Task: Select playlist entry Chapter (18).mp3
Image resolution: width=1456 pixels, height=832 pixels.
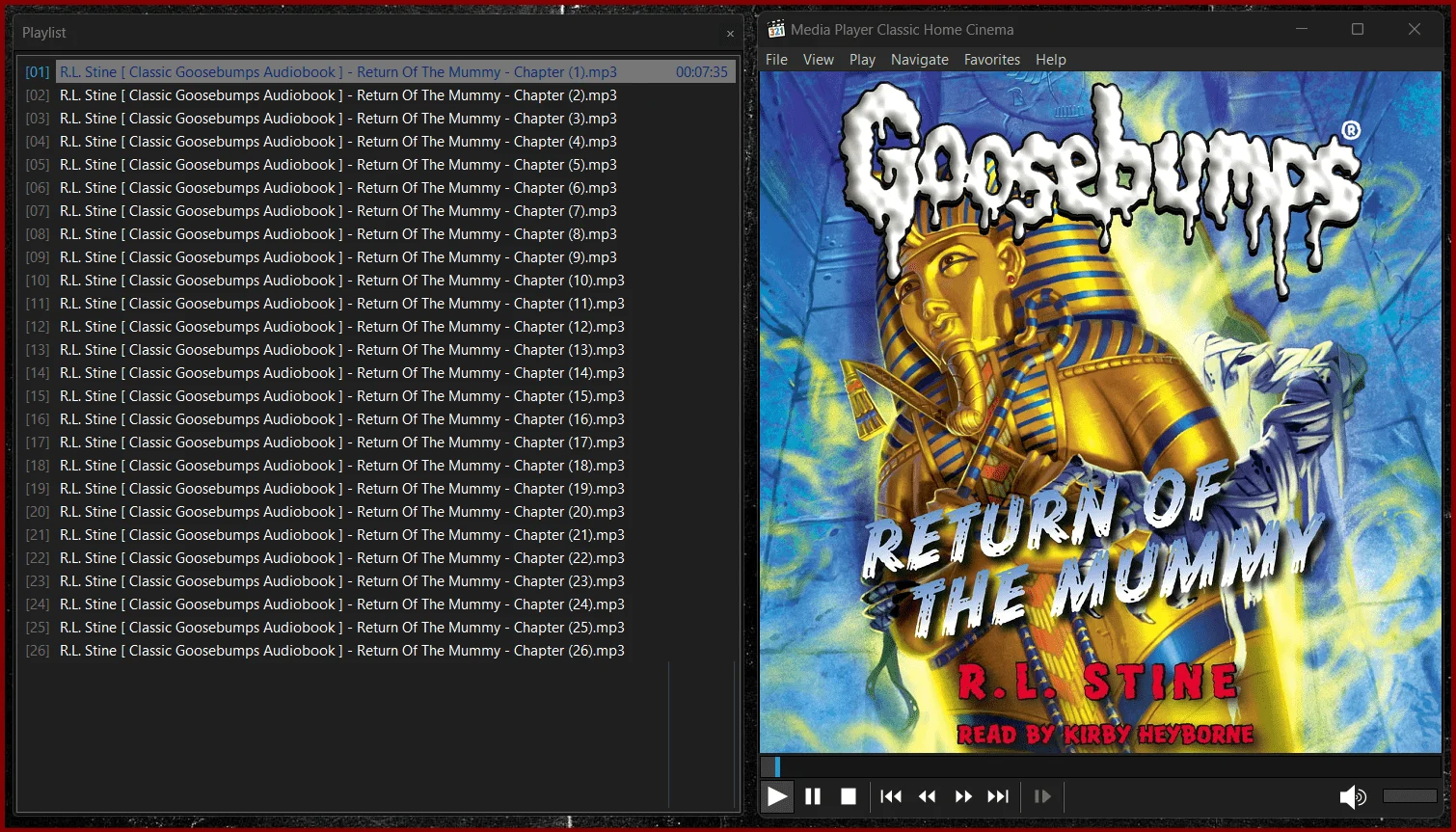Action: [x=380, y=466]
